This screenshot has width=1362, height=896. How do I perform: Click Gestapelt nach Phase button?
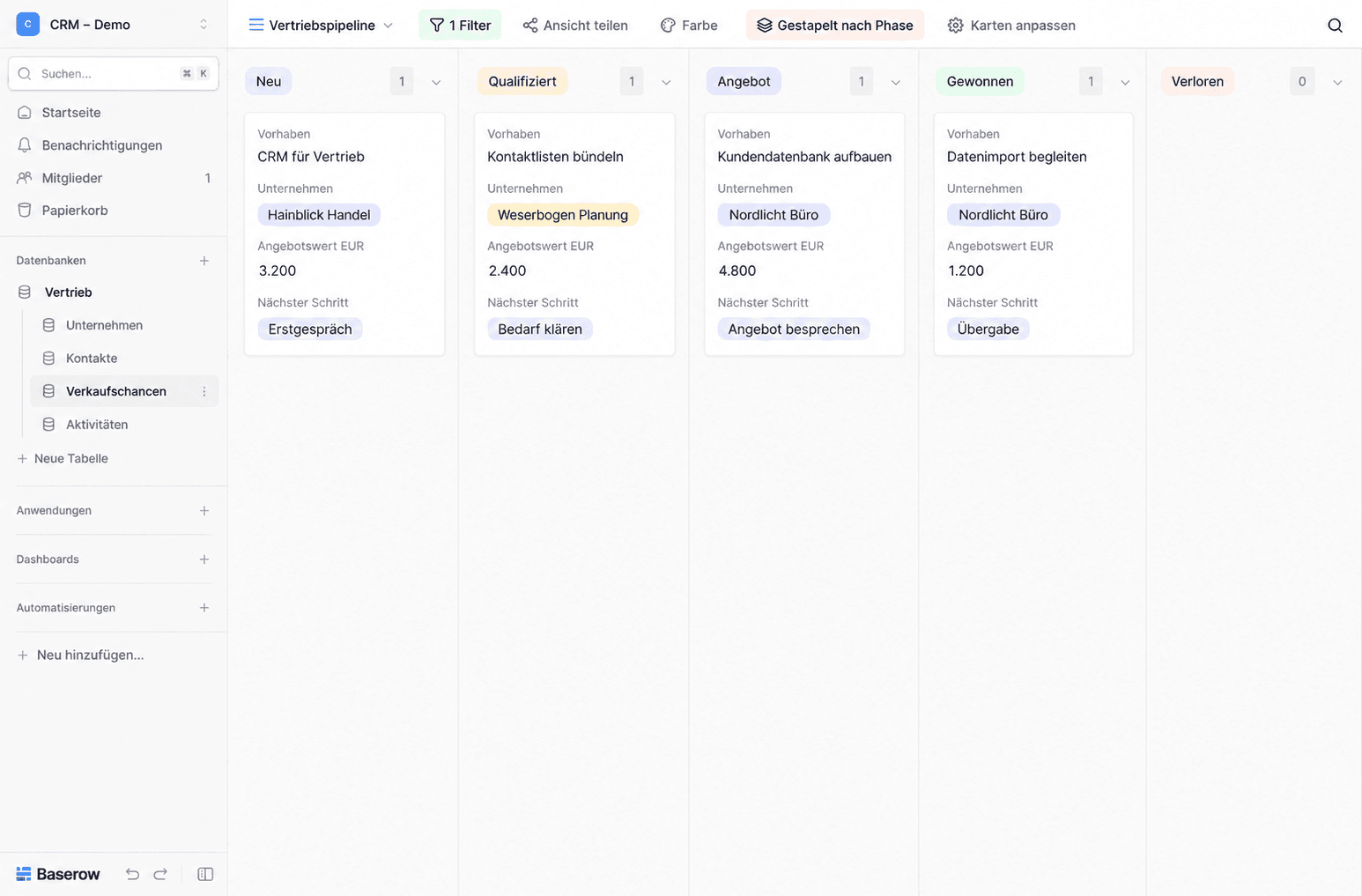[835, 26]
